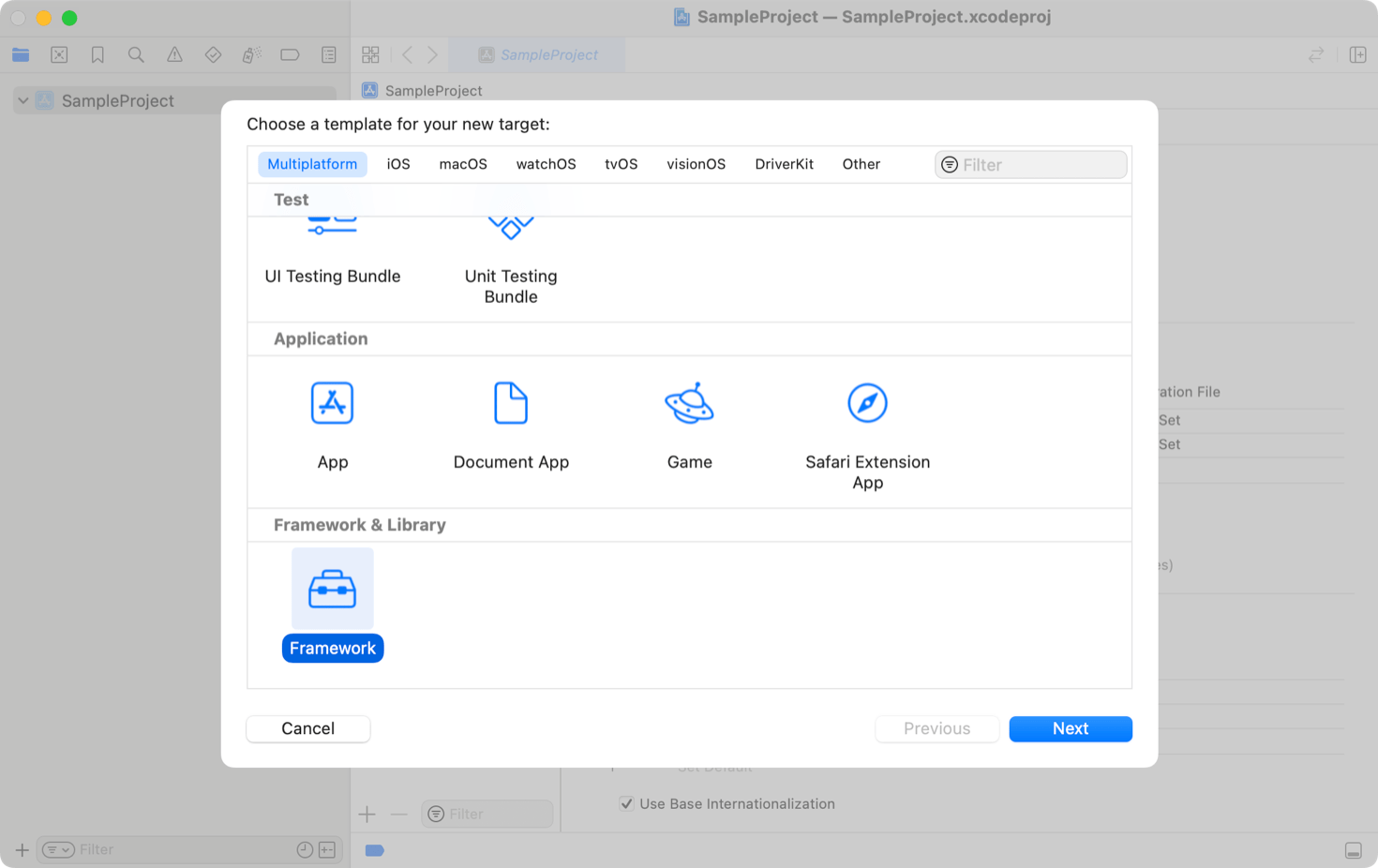
Task: Show the Issue navigator warning icon
Action: pos(174,55)
